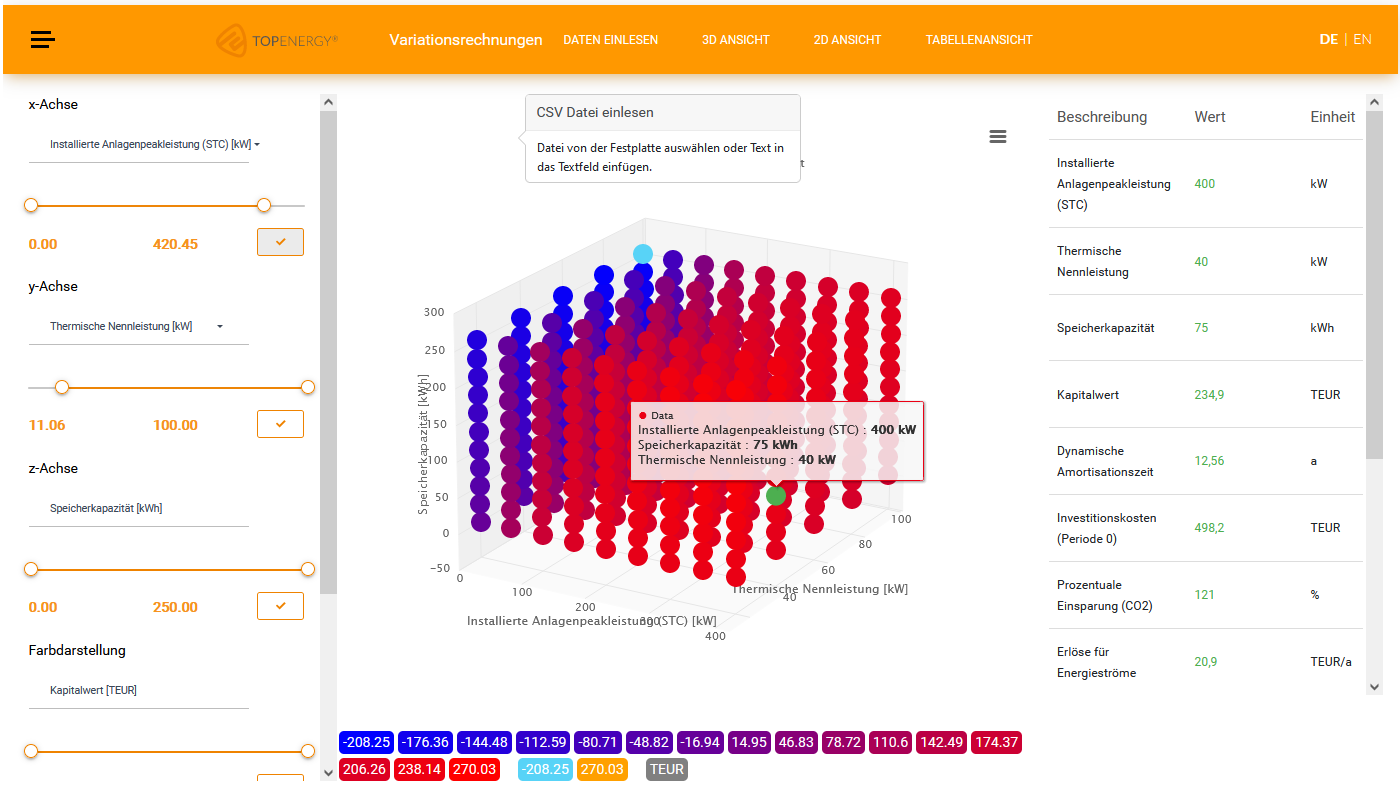1400x794 pixels.
Task: Click Farbdarstellung slider right handle
Action: tap(308, 751)
